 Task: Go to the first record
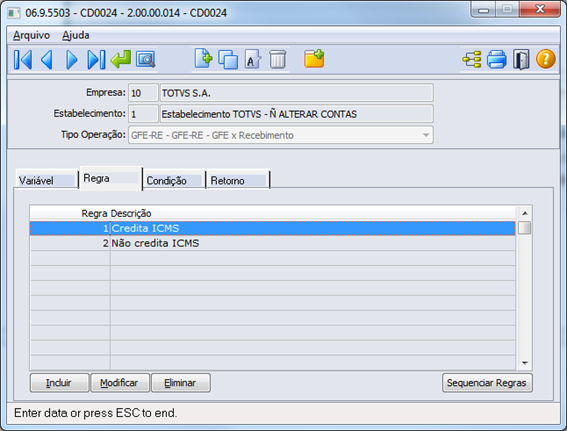[x=23, y=60]
